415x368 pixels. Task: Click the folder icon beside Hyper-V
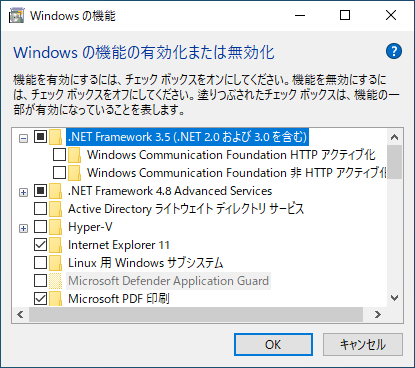click(55, 227)
